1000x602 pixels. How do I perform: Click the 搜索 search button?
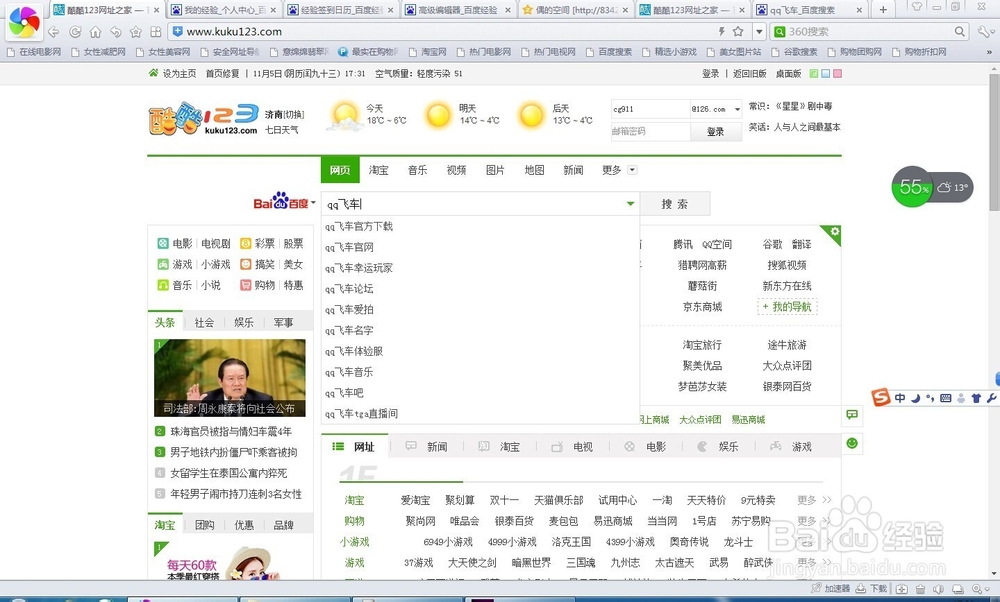[675, 203]
